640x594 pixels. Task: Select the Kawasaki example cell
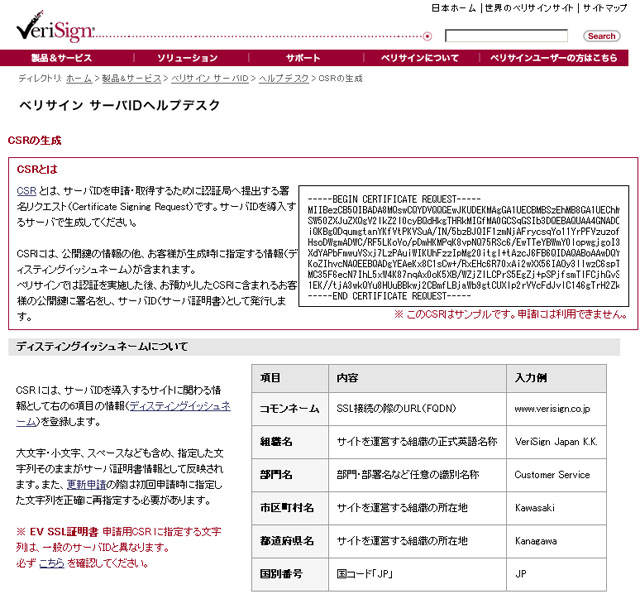[556, 508]
